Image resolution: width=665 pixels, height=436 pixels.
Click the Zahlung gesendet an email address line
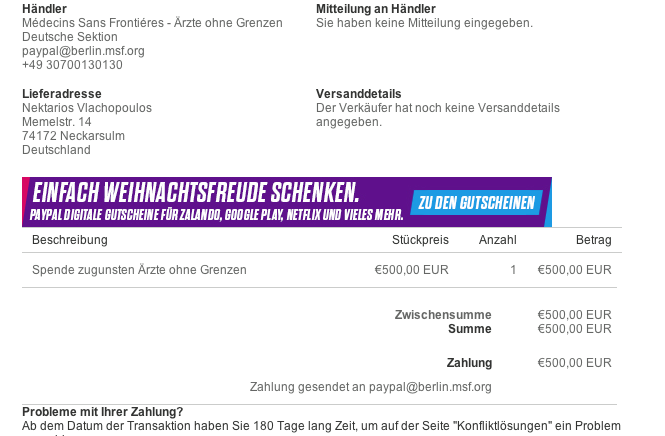point(370,387)
